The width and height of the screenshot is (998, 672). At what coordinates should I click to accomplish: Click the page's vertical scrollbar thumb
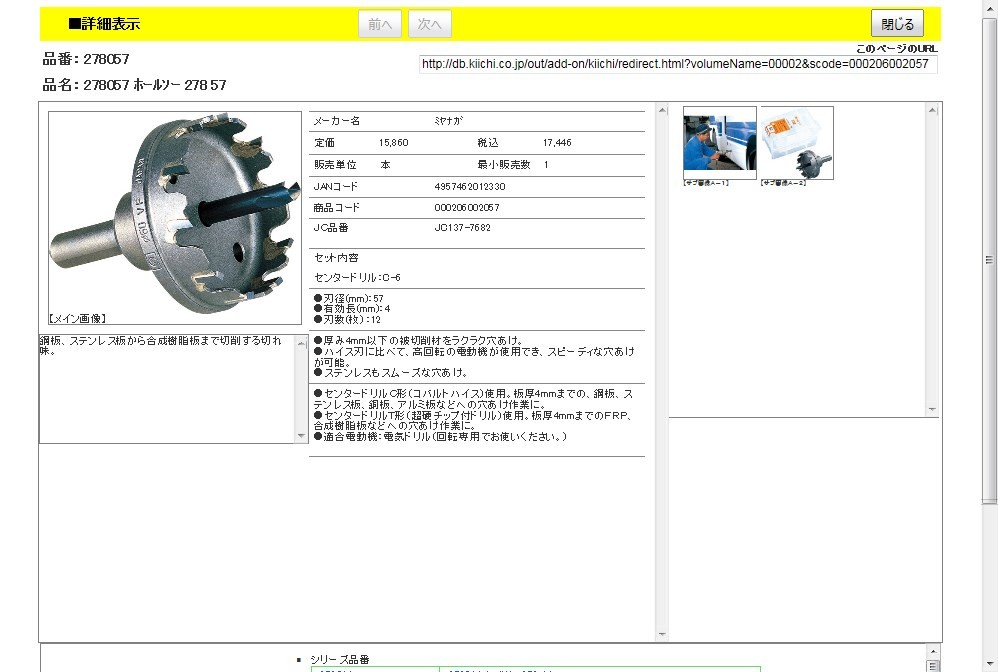[989, 260]
